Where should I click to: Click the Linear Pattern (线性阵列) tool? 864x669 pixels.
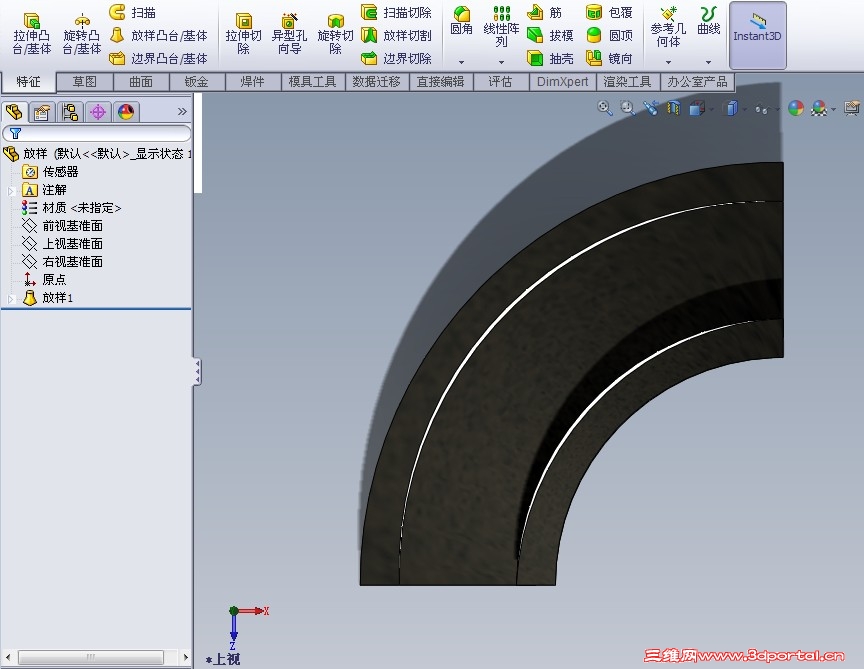(x=501, y=26)
